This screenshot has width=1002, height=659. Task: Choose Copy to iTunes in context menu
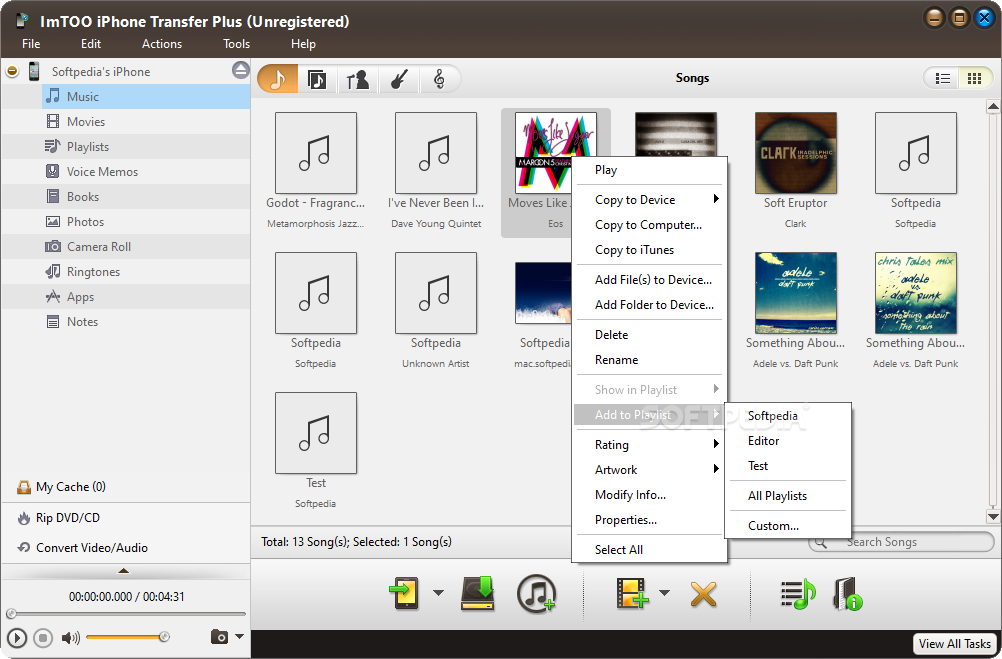tap(649, 250)
